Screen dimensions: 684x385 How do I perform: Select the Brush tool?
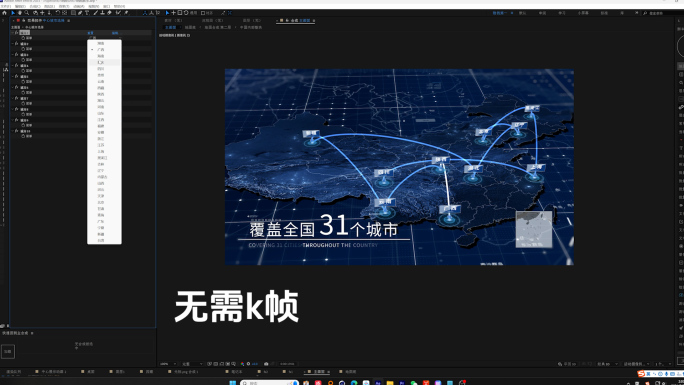(95, 13)
